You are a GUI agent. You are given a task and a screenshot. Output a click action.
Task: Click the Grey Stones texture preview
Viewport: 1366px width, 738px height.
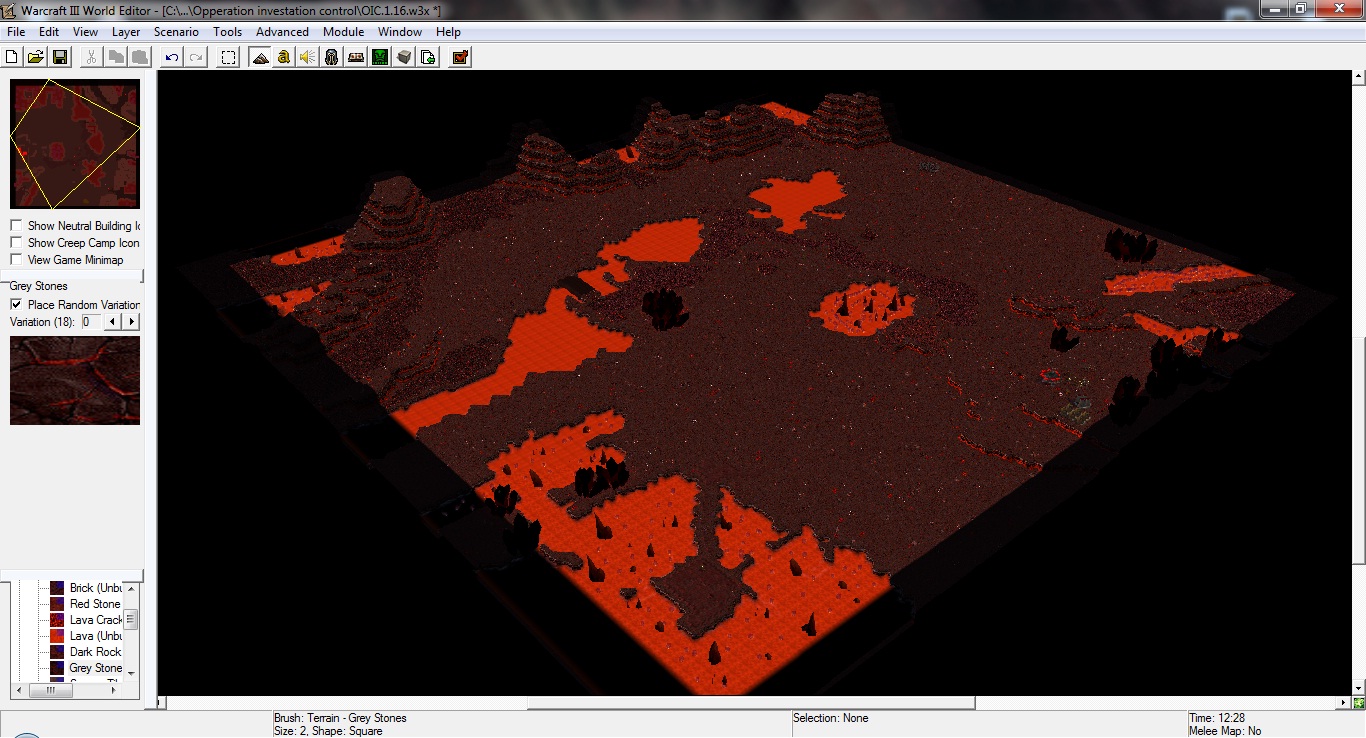pyautogui.click(x=75, y=380)
